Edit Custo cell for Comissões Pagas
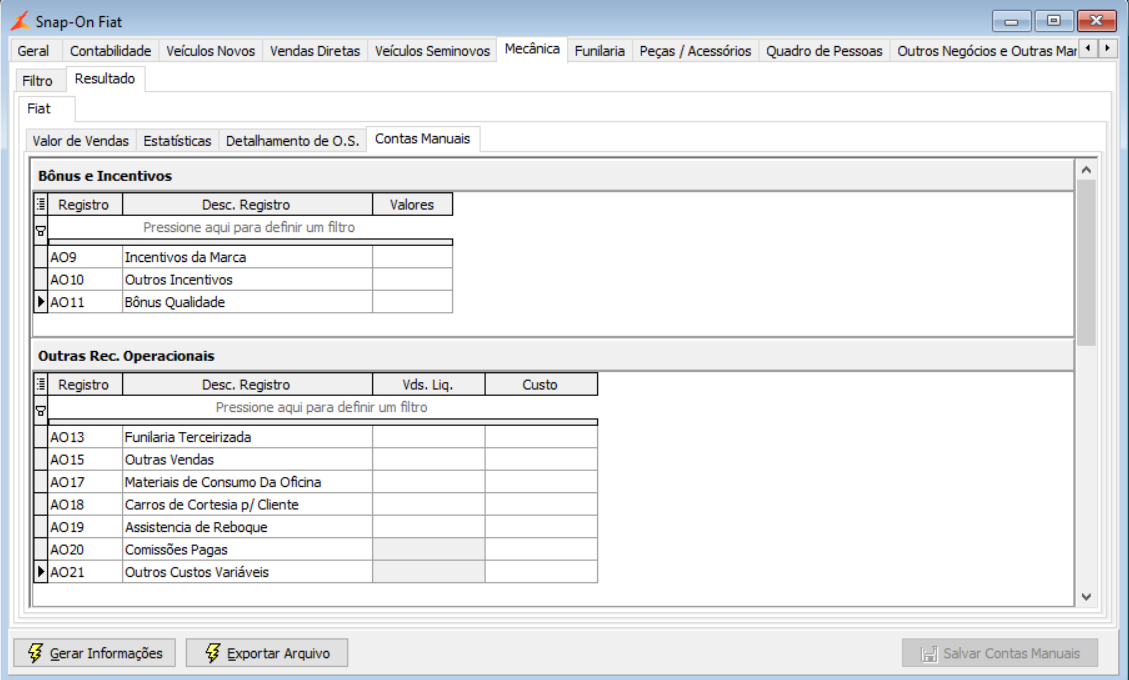This screenshot has height=680, width=1129. point(541,550)
